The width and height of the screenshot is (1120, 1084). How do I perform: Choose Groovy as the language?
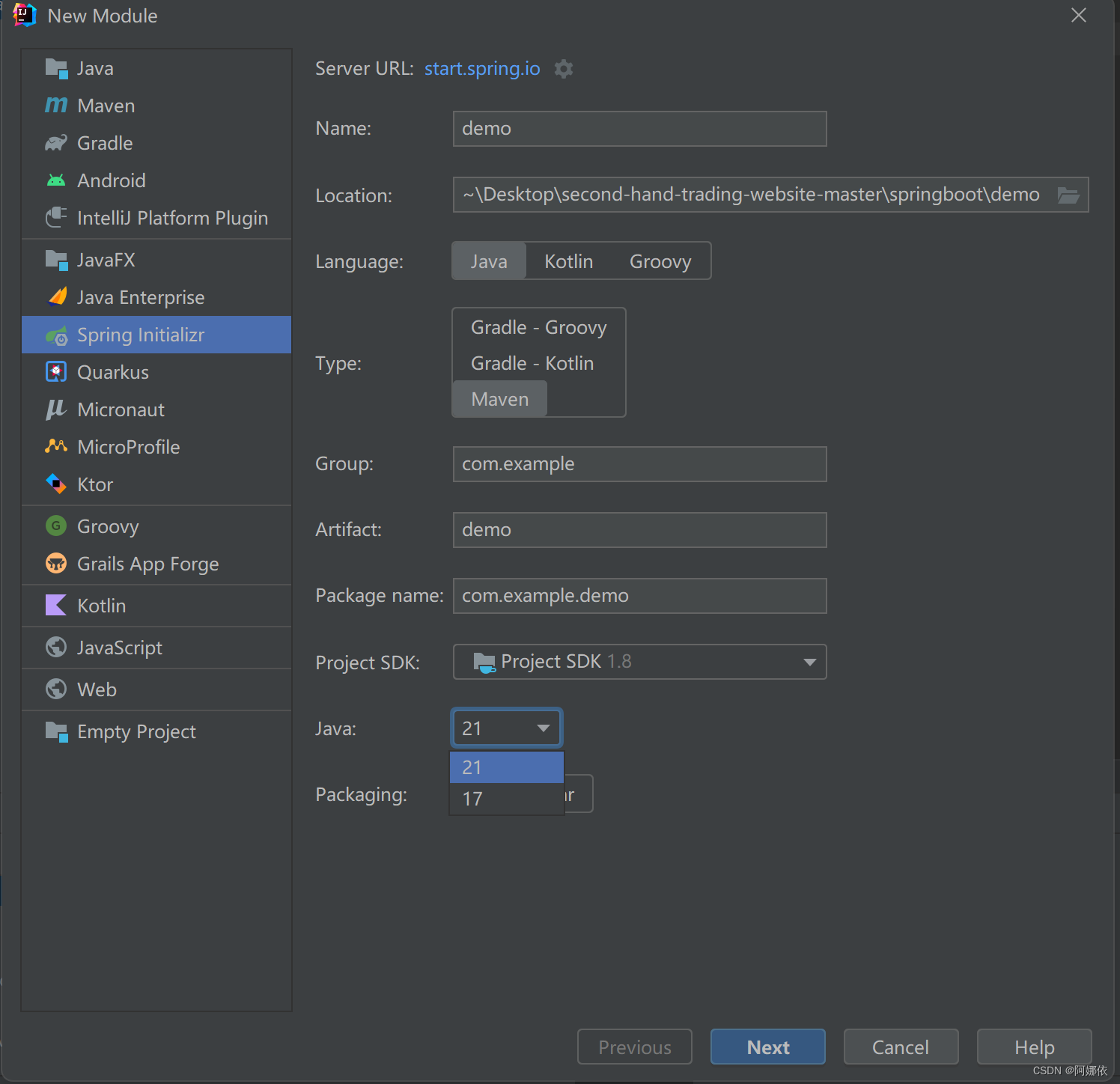660,261
